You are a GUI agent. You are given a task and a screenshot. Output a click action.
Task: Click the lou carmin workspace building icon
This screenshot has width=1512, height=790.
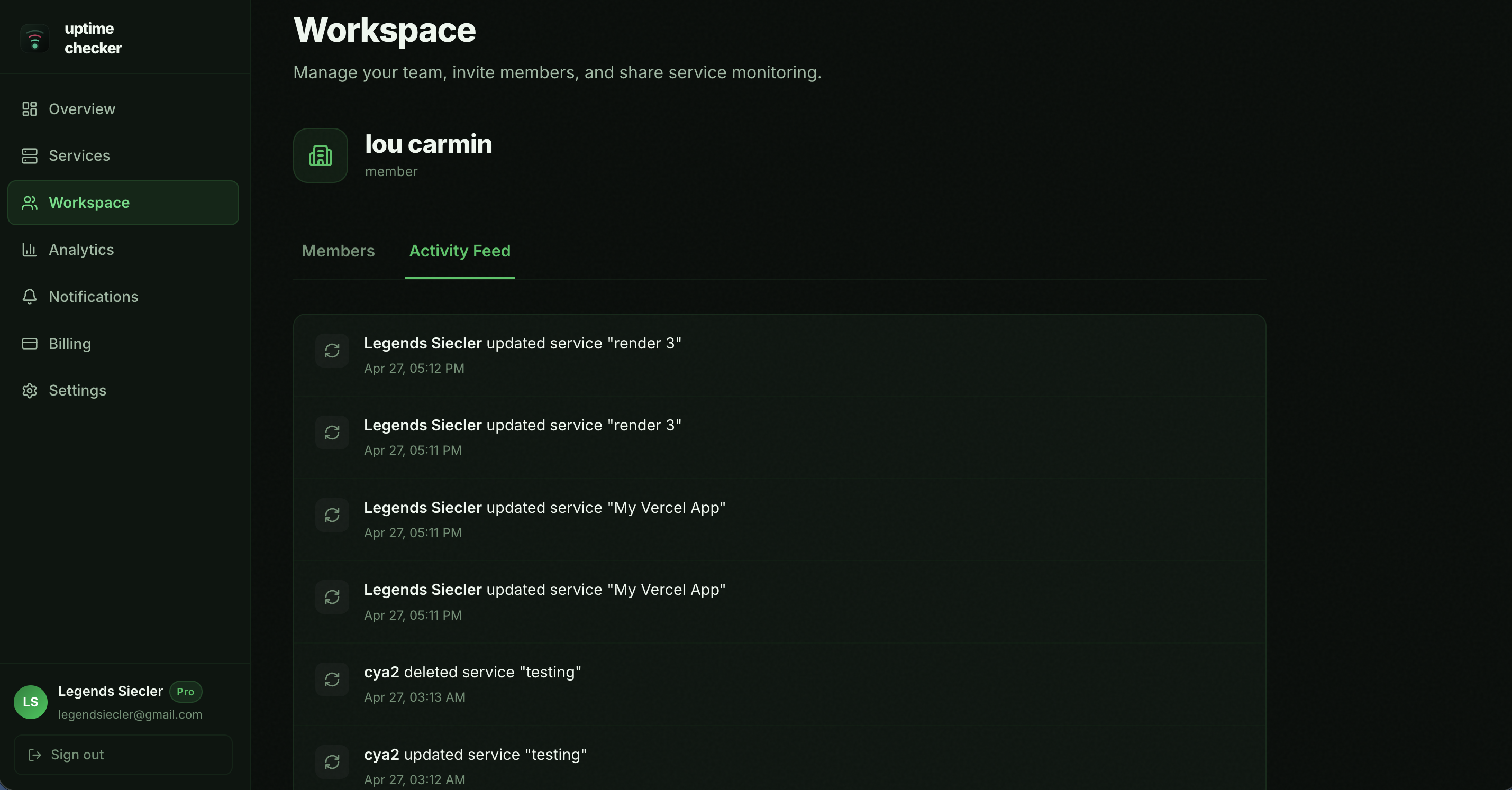321,155
